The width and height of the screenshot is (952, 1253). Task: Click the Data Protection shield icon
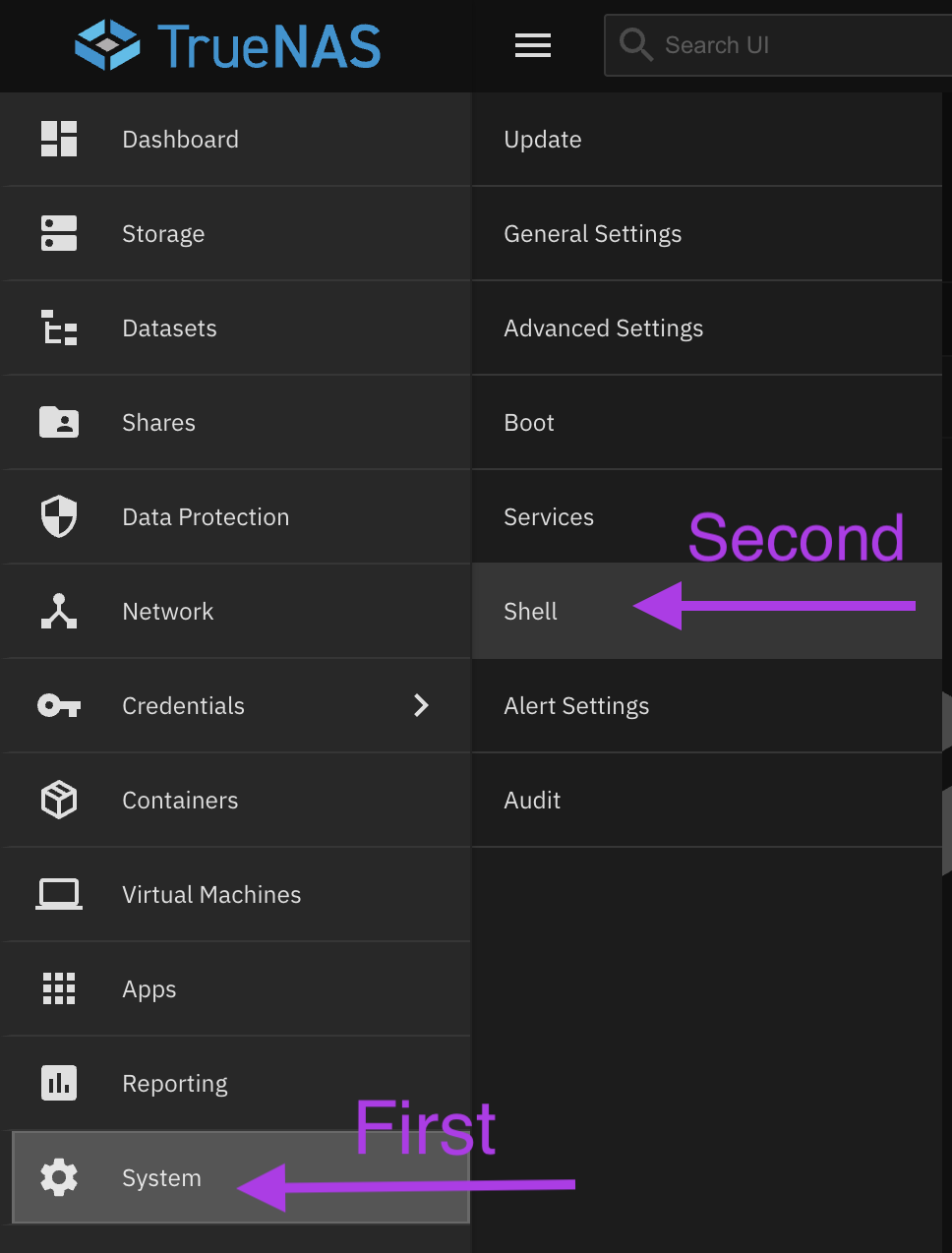(x=59, y=516)
